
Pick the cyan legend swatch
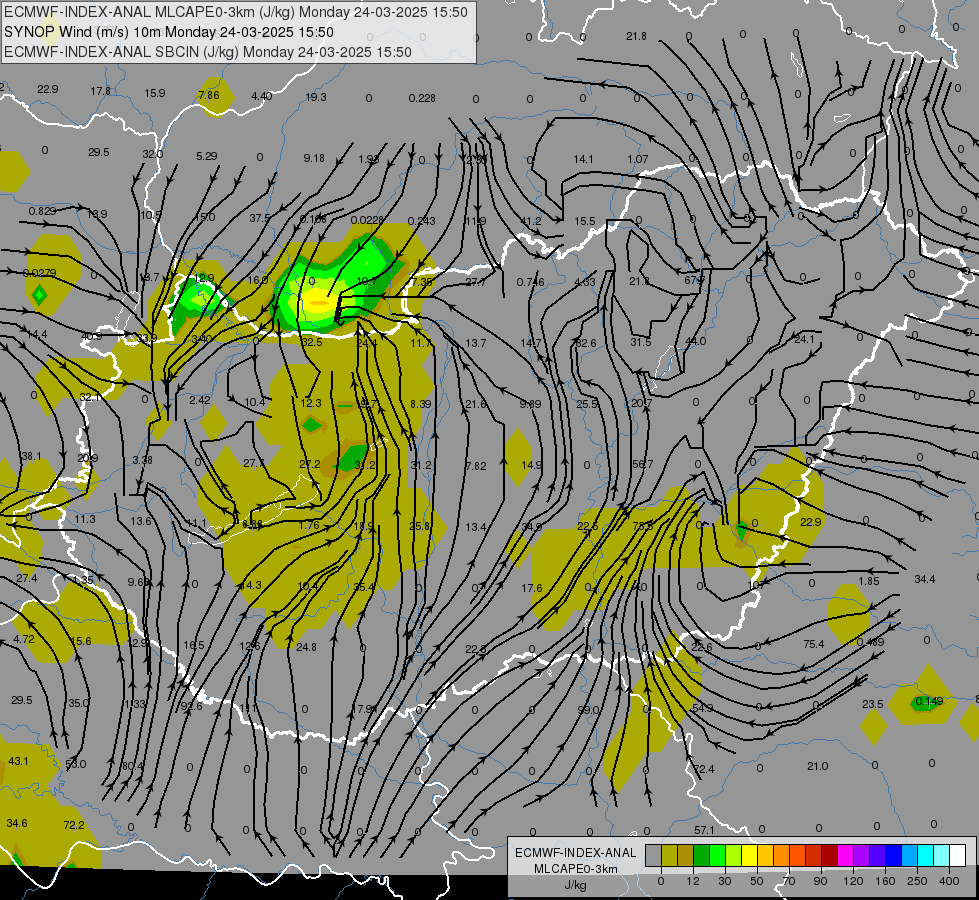point(925,856)
